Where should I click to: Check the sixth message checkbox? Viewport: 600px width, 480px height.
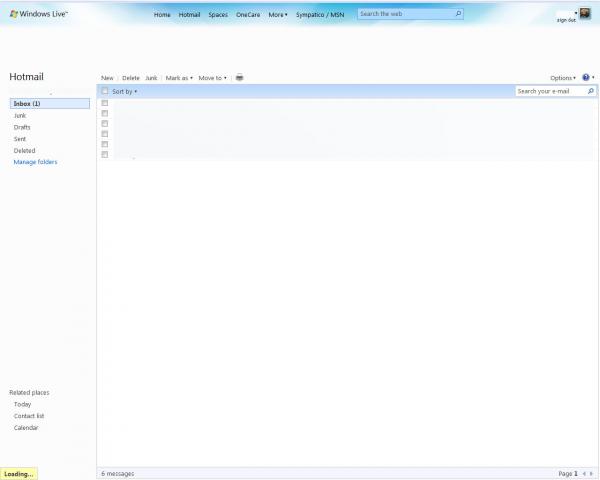[104, 155]
